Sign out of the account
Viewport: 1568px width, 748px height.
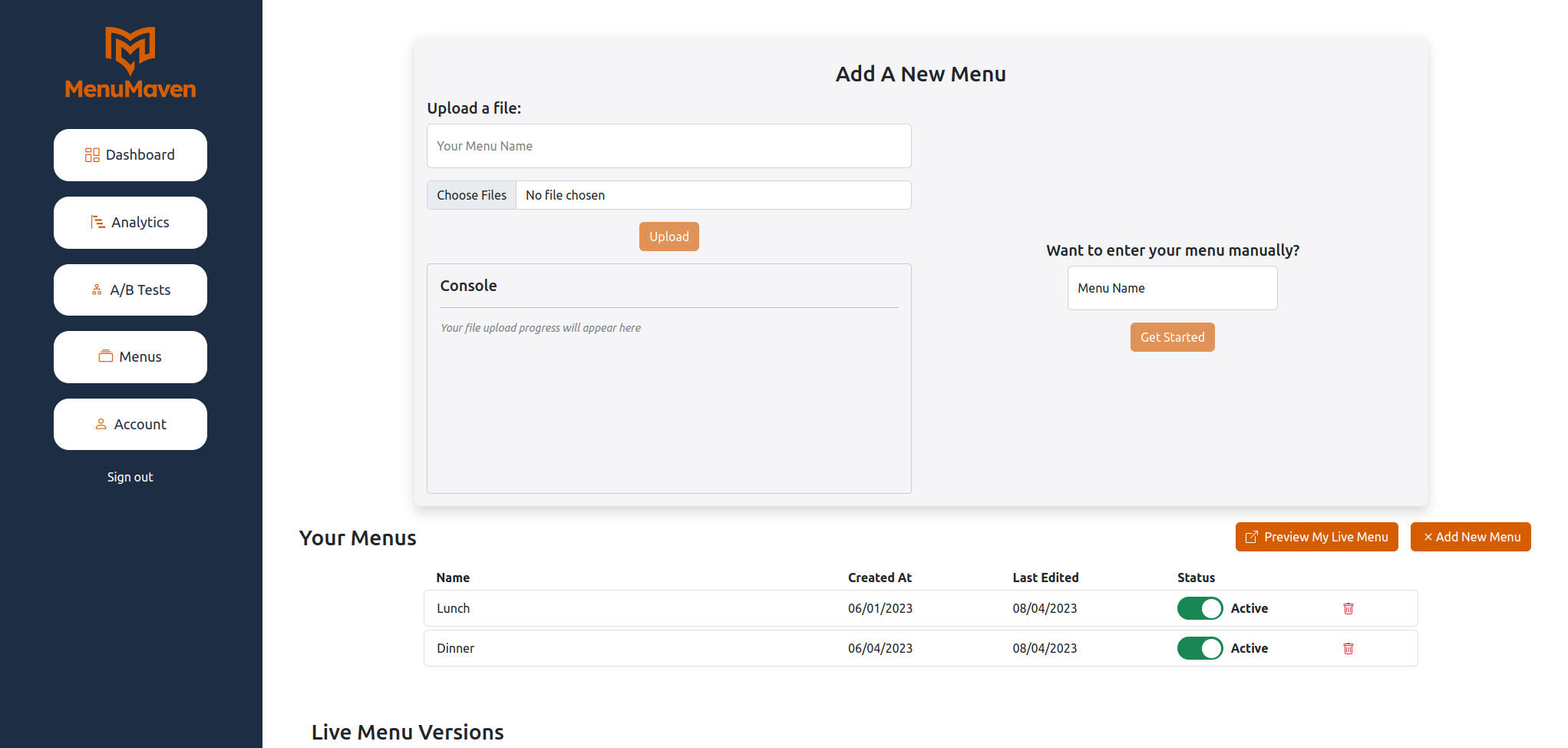pos(130,477)
